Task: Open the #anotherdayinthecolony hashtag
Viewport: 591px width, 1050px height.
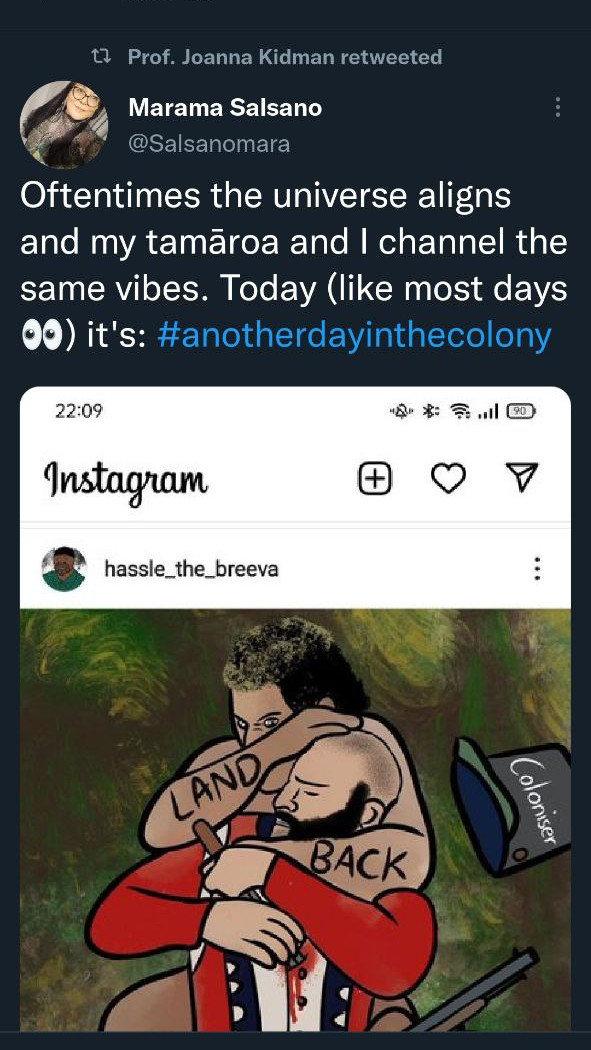Action: (x=354, y=336)
